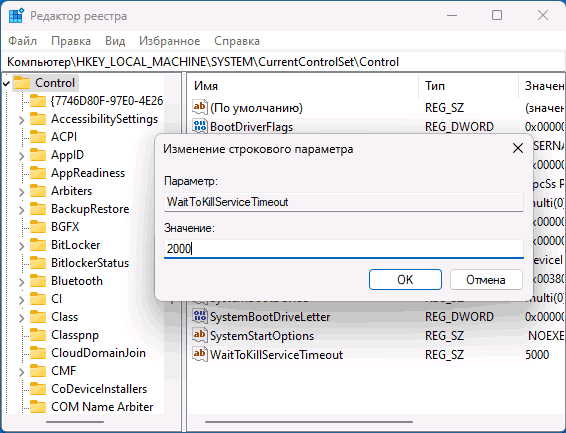
Task: Expand the Class registry key
Action: (x=22, y=318)
